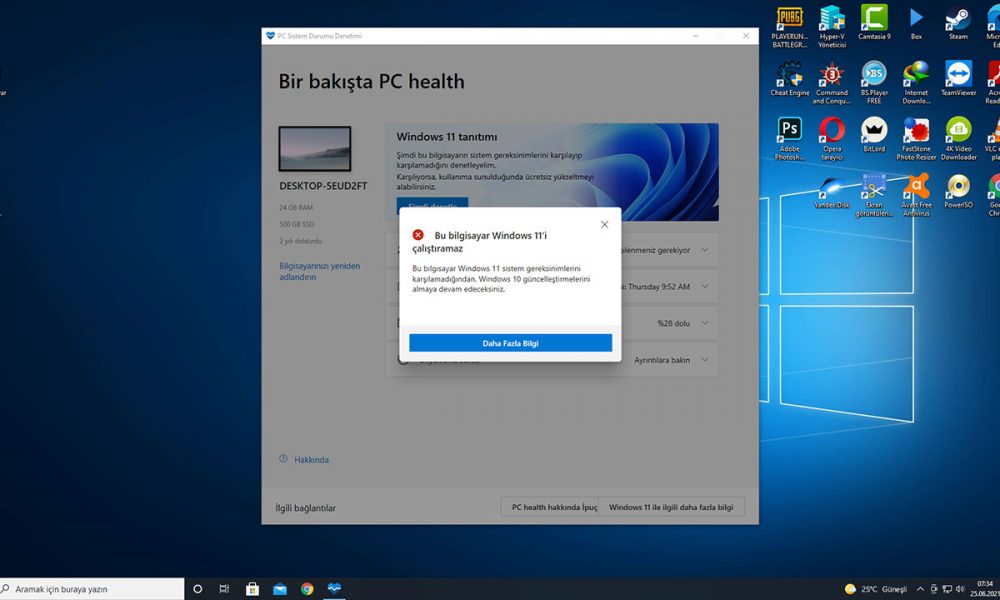This screenshot has width=1000, height=600.
Task: Open Adobe Photoshop desktop icon
Action: 791,130
